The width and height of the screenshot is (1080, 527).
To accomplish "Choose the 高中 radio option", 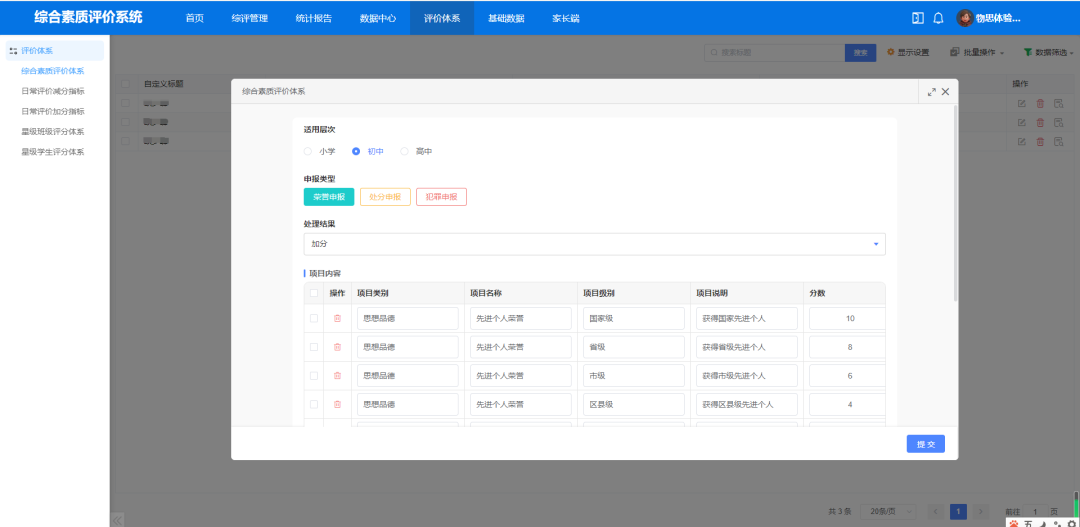I will pyautogui.click(x=404, y=152).
